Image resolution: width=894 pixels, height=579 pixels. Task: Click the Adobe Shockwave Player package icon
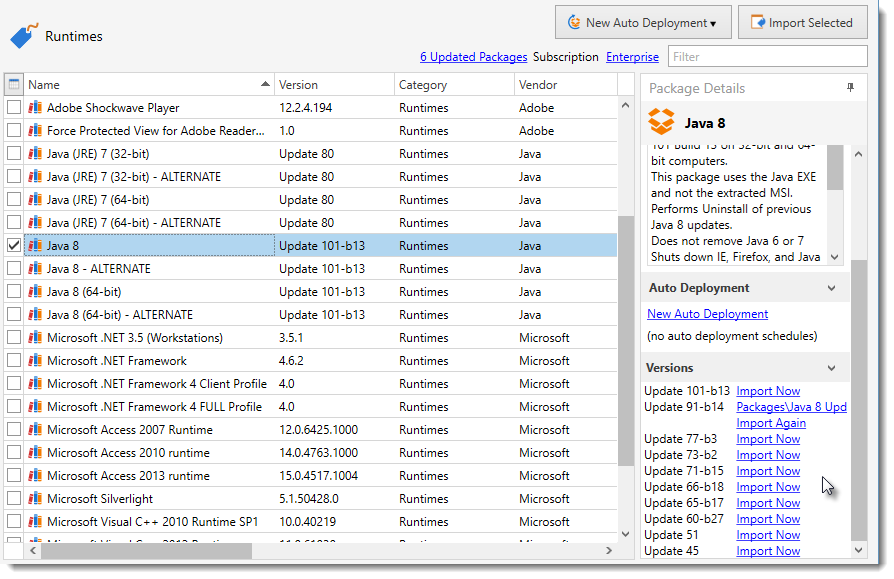(x=36, y=107)
